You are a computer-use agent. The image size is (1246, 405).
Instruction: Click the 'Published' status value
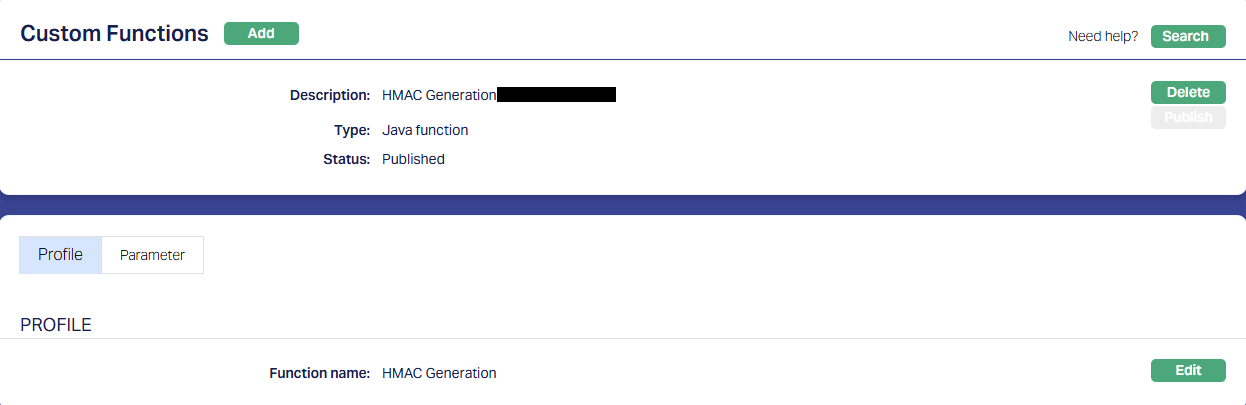click(413, 159)
